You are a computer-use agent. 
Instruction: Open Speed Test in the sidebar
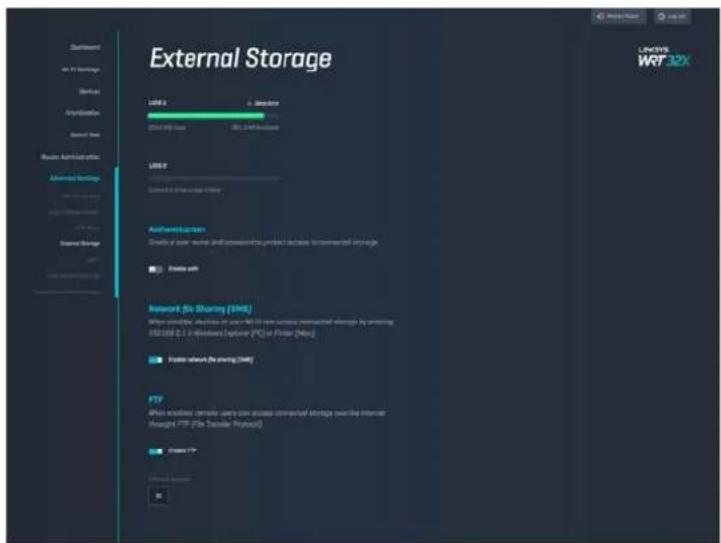85,135
